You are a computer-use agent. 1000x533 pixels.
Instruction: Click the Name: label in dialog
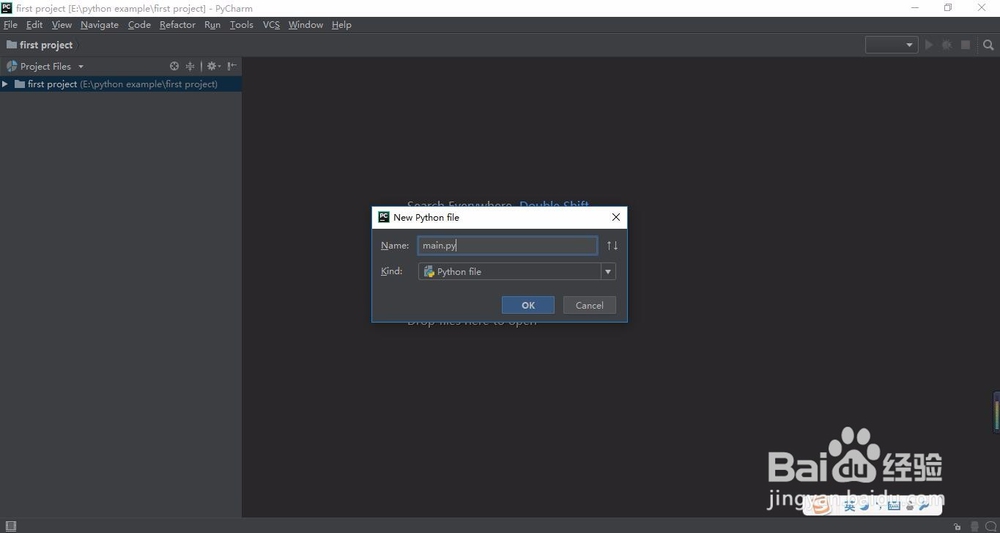(395, 245)
